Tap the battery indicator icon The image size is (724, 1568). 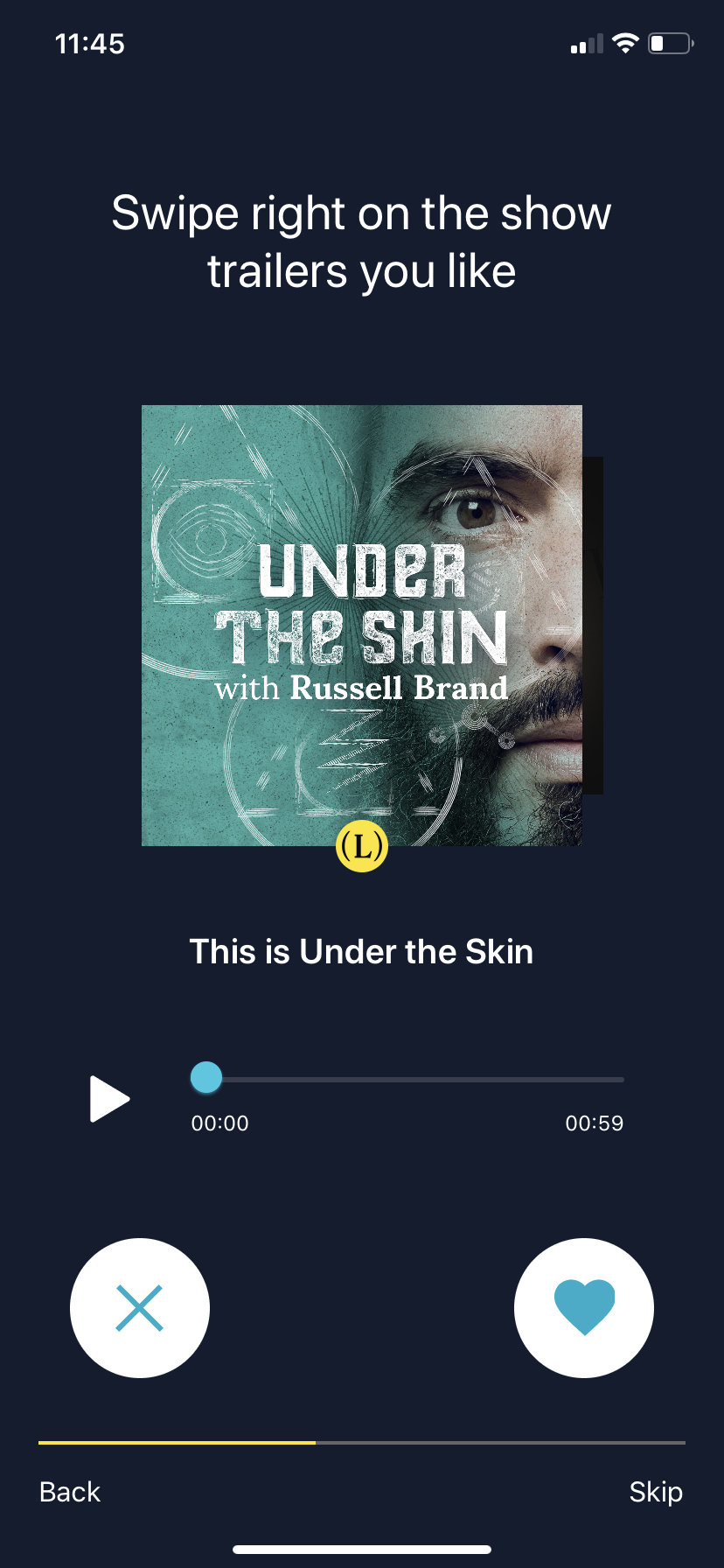671,43
